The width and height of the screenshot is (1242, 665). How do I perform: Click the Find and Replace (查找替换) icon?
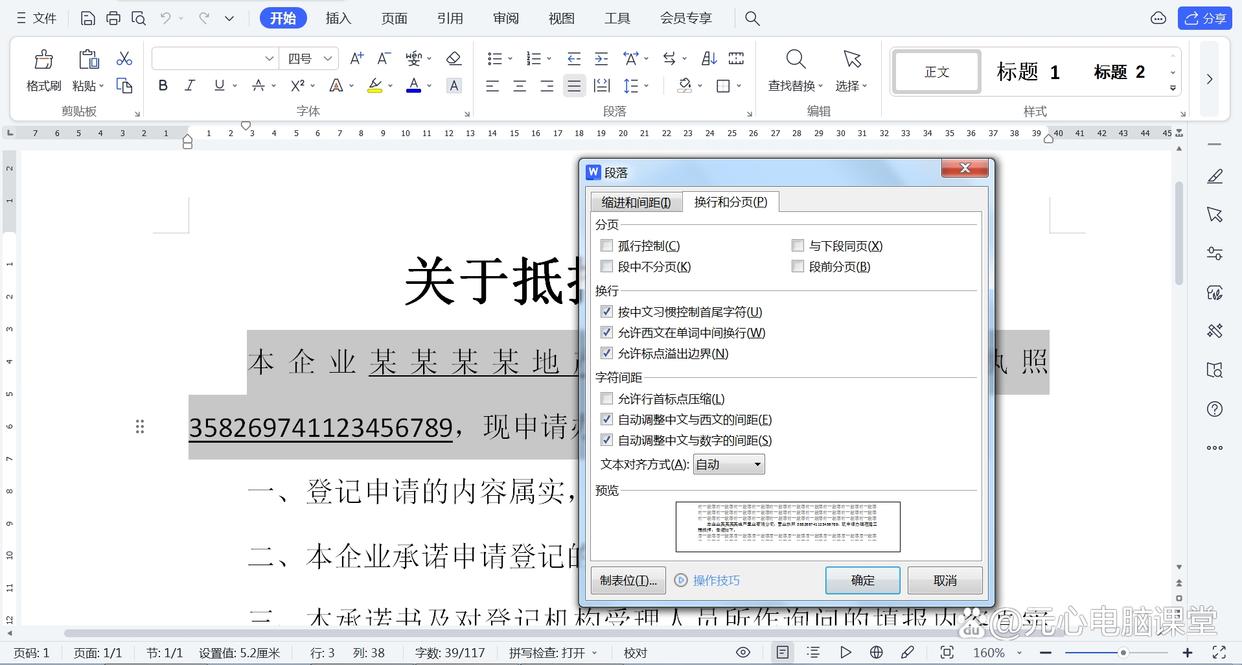(796, 59)
